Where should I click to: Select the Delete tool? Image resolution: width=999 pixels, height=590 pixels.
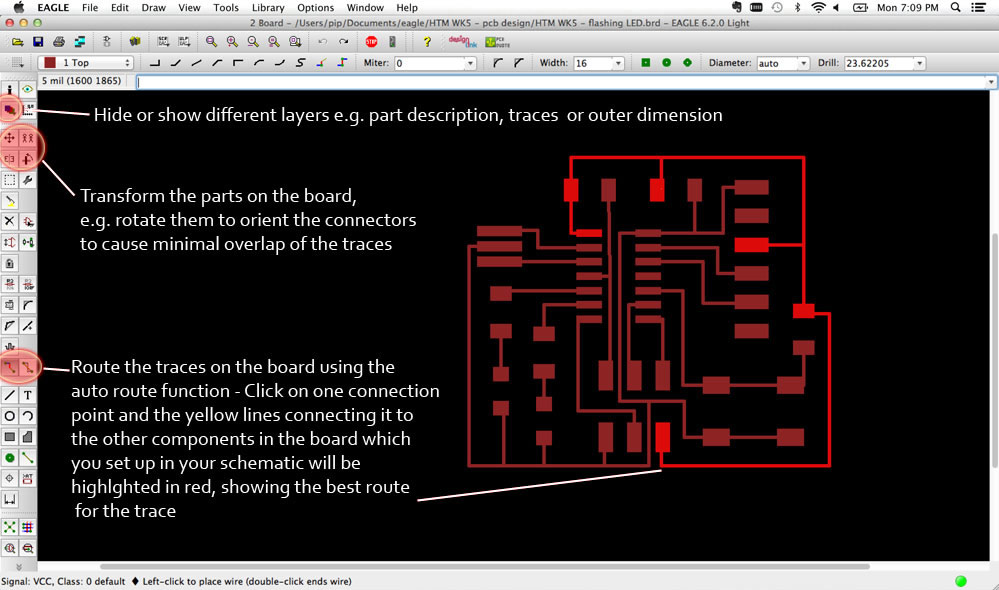[x=10, y=220]
